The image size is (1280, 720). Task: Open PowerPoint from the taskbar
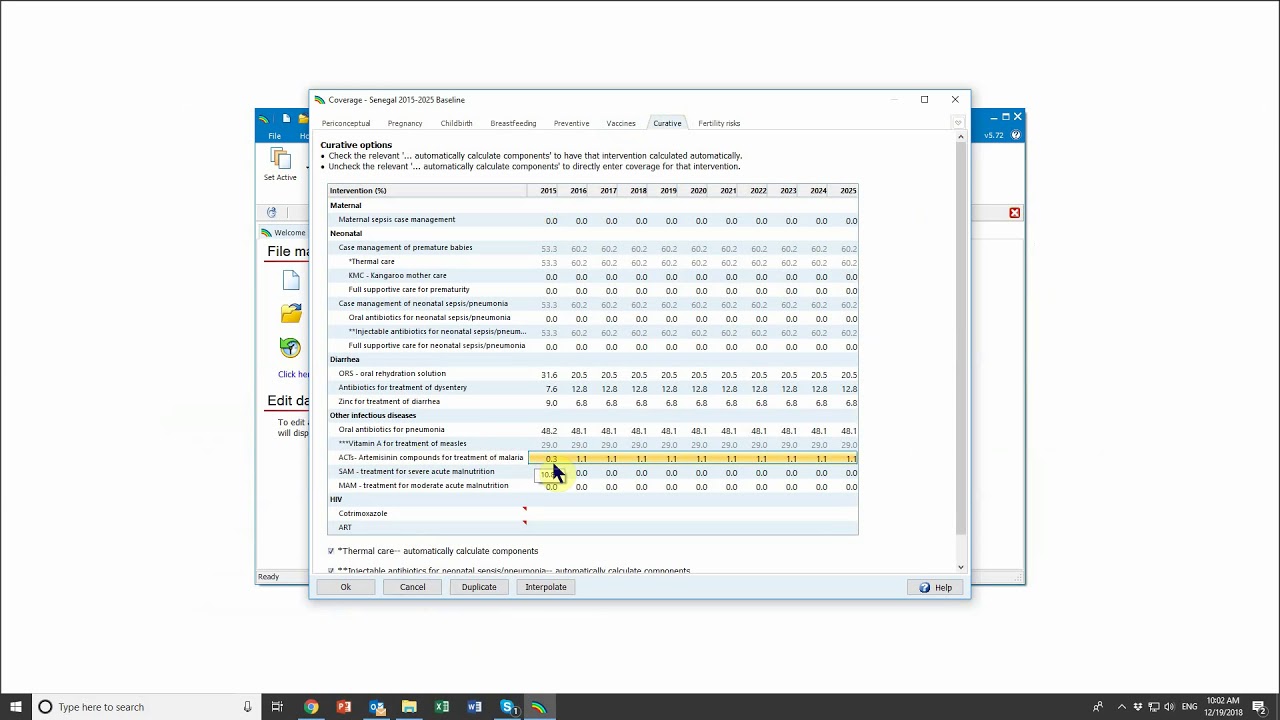pos(344,707)
